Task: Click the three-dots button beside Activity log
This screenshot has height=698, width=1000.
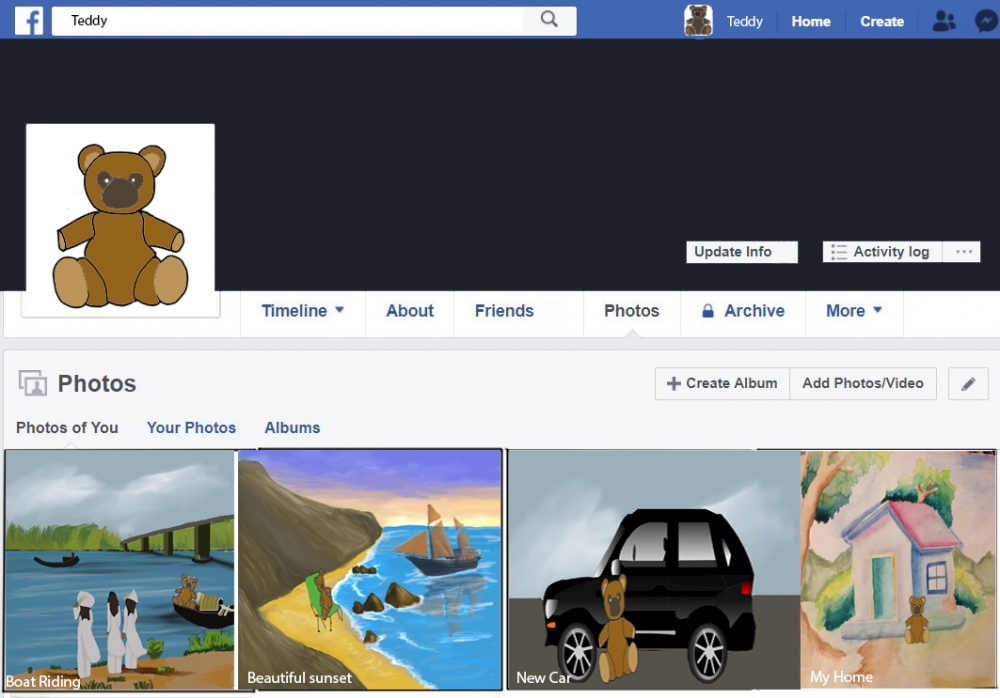Action: coord(964,252)
